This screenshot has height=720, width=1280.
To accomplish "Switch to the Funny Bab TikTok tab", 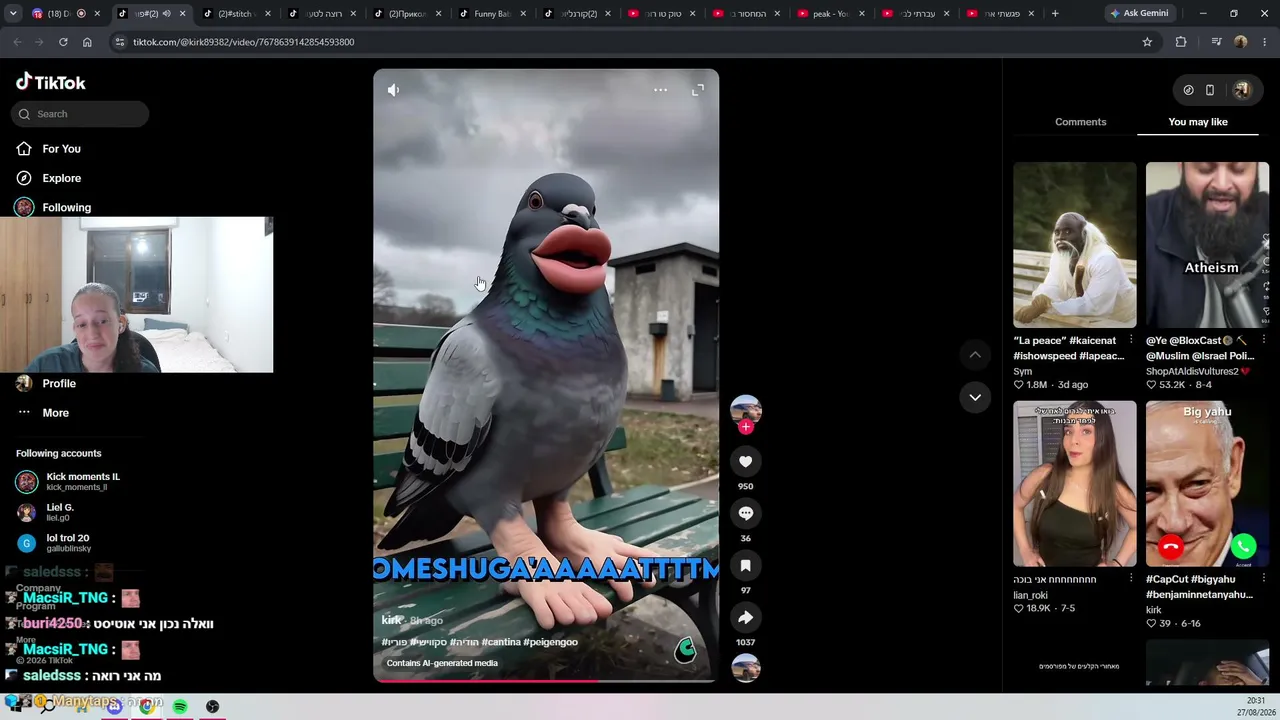I will coord(491,14).
